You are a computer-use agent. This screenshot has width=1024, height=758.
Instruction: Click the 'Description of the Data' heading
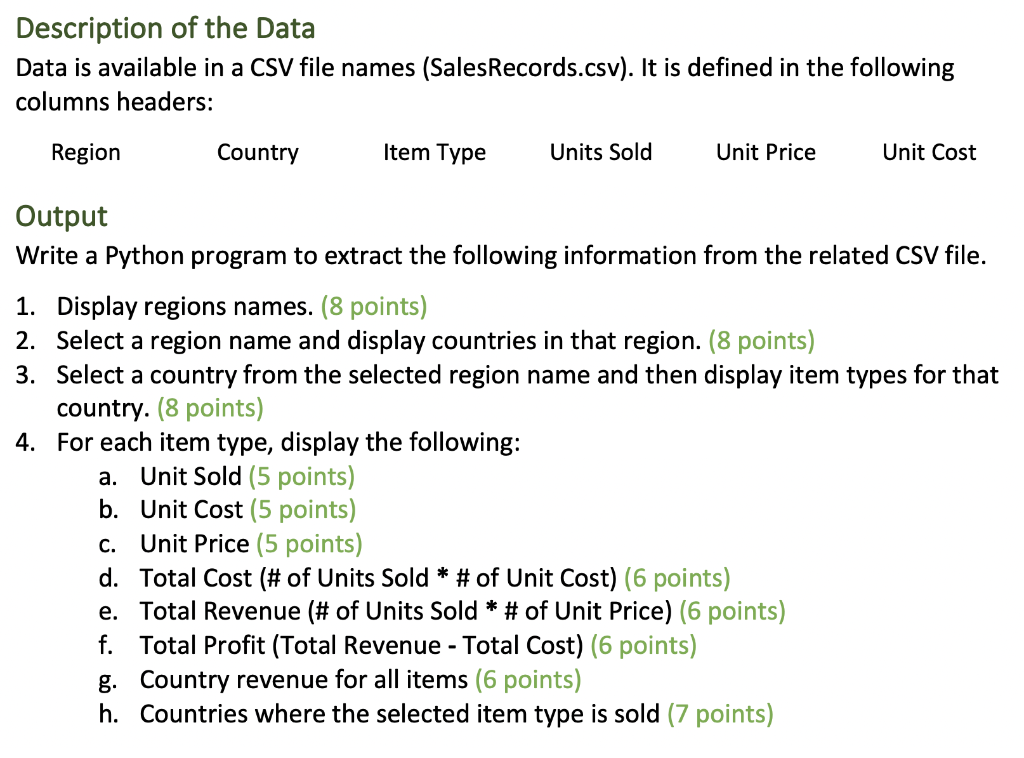pos(165,29)
